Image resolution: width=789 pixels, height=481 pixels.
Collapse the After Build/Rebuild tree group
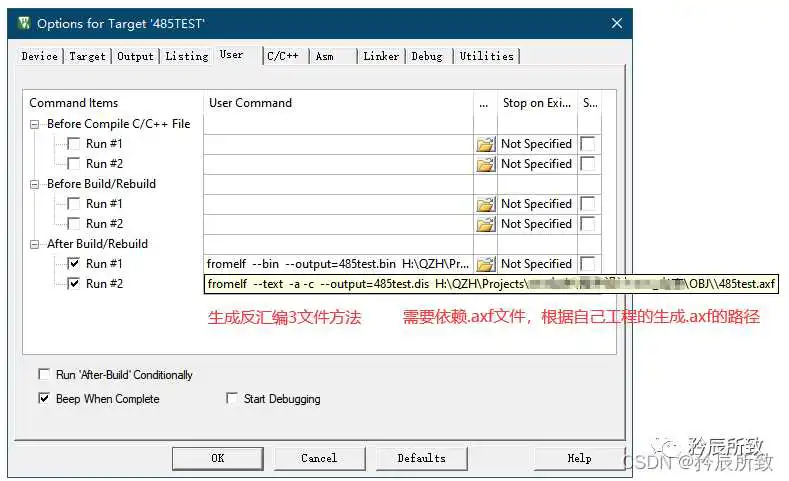(35, 244)
